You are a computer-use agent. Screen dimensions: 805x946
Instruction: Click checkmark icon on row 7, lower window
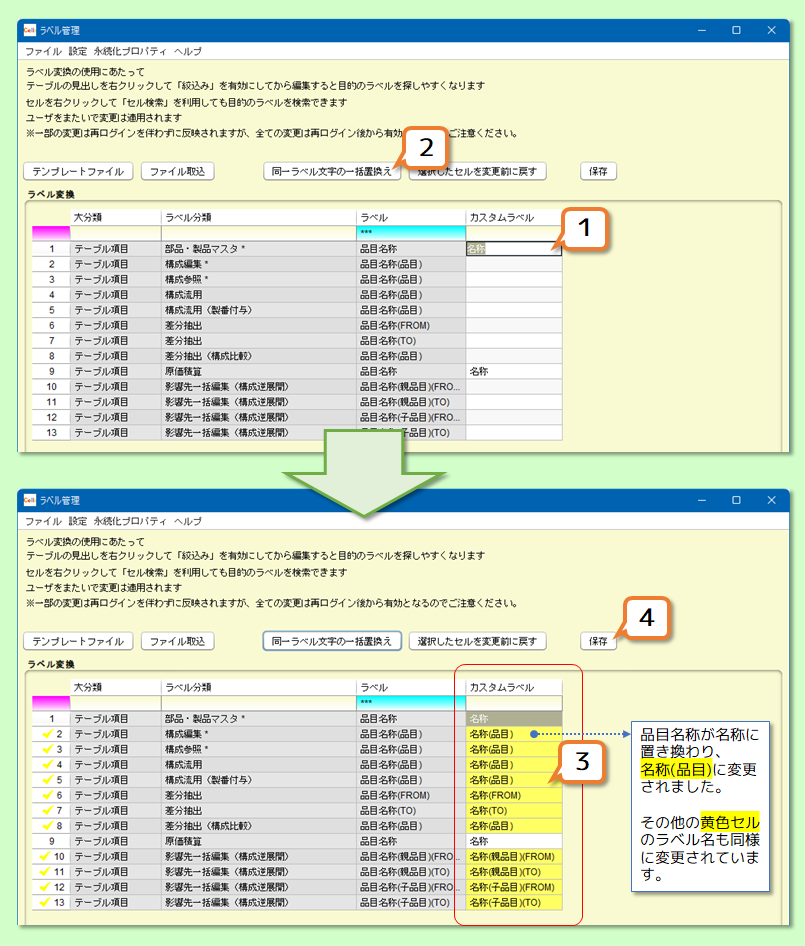click(x=47, y=810)
